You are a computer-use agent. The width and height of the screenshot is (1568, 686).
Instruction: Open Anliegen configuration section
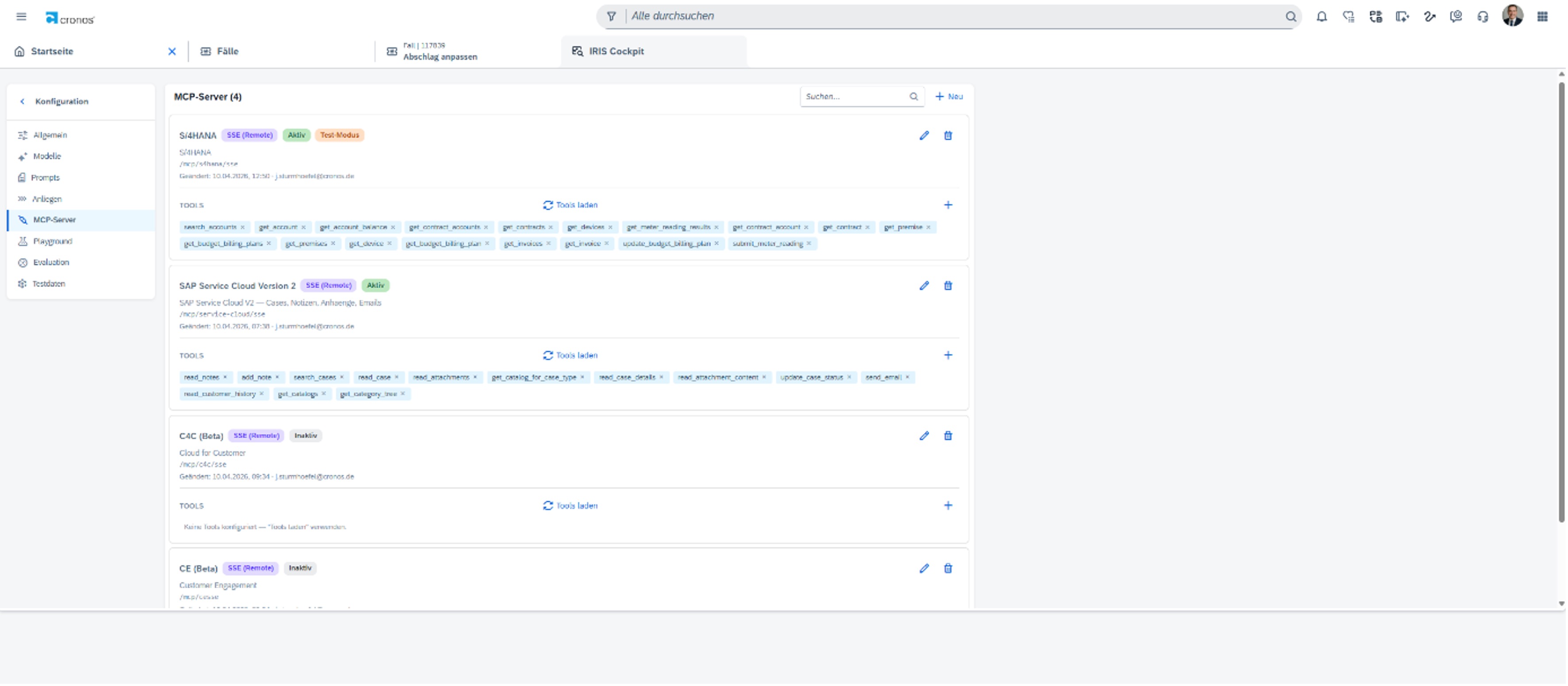point(80,199)
